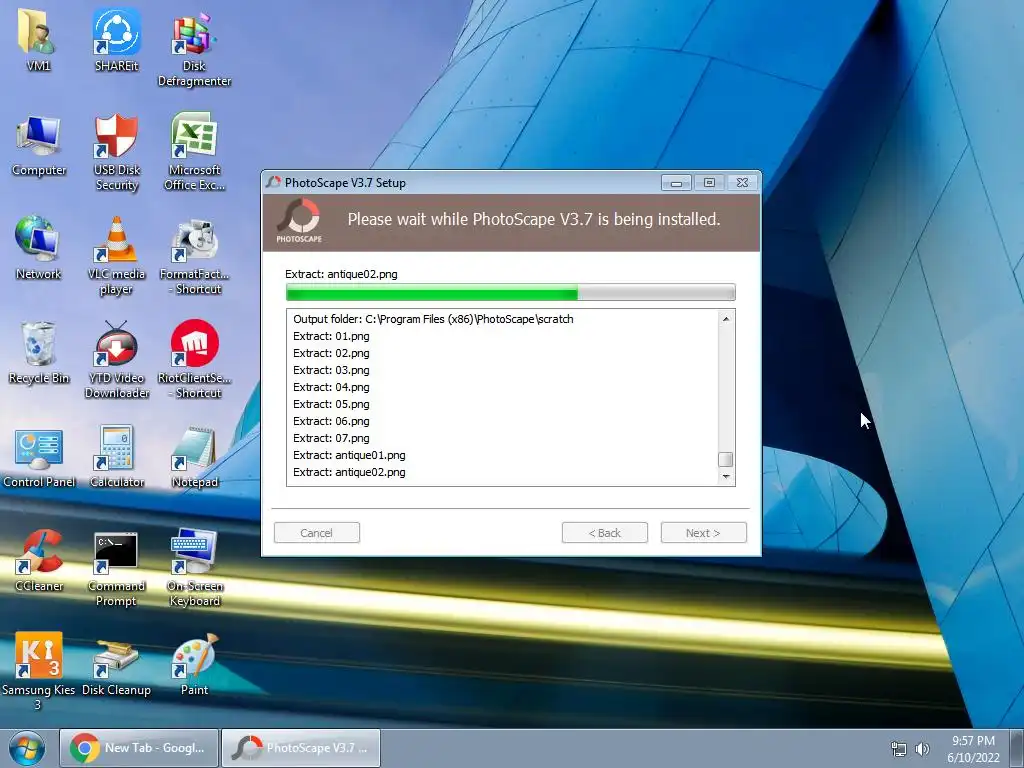This screenshot has height=768, width=1024.
Task: Click the Next button in Setup
Action: (x=703, y=533)
